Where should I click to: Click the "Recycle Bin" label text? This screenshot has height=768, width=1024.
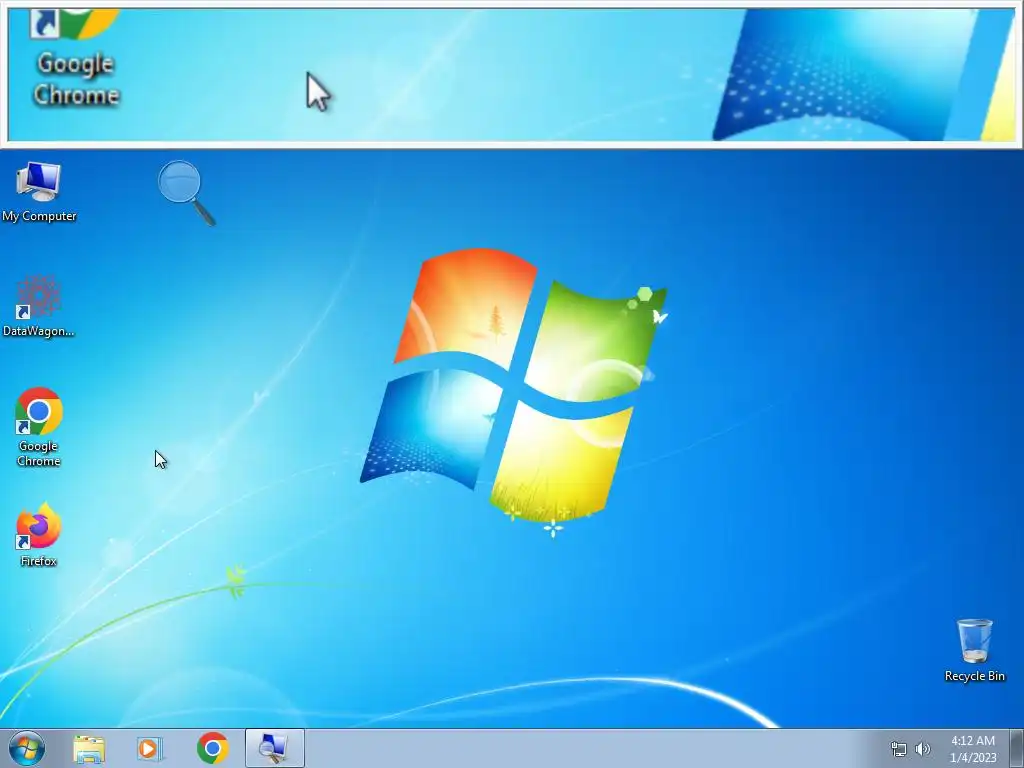[974, 676]
